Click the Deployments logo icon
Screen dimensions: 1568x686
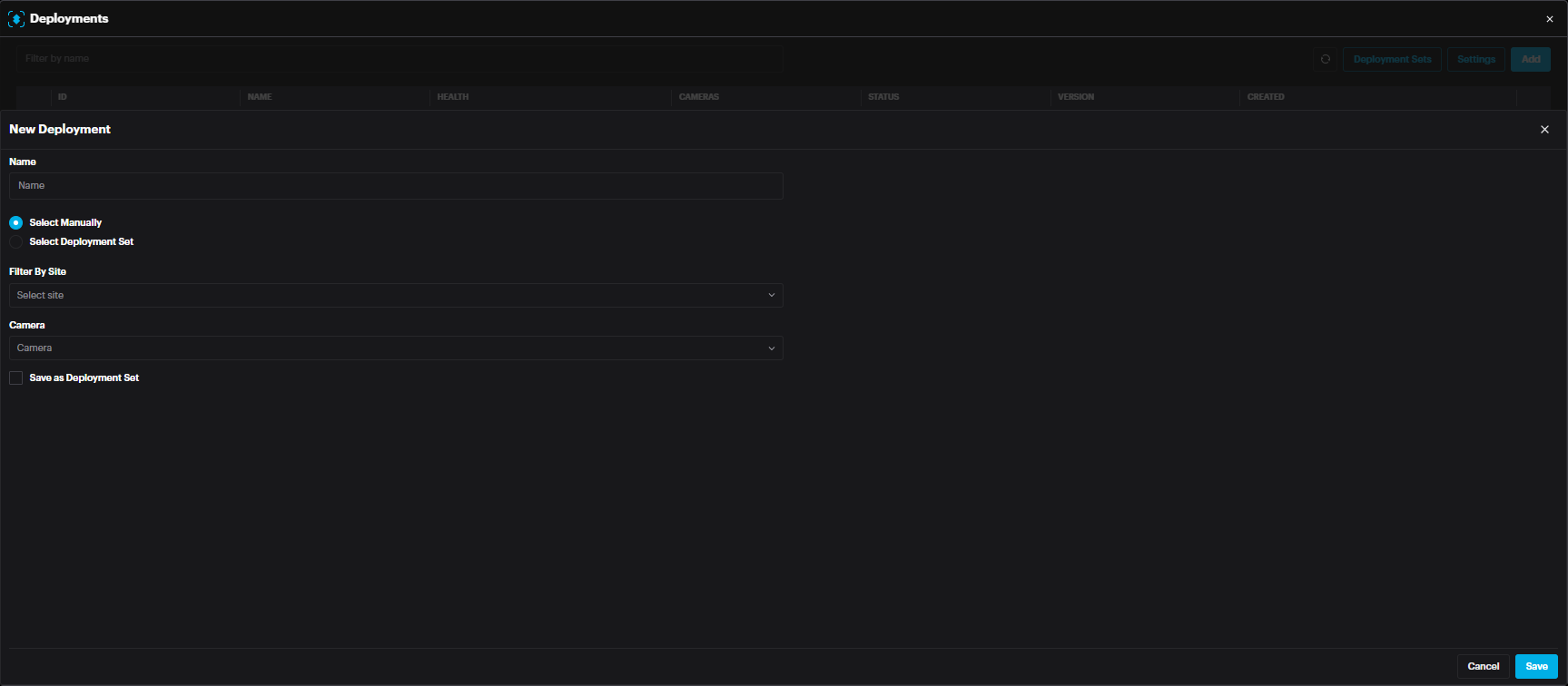point(16,19)
